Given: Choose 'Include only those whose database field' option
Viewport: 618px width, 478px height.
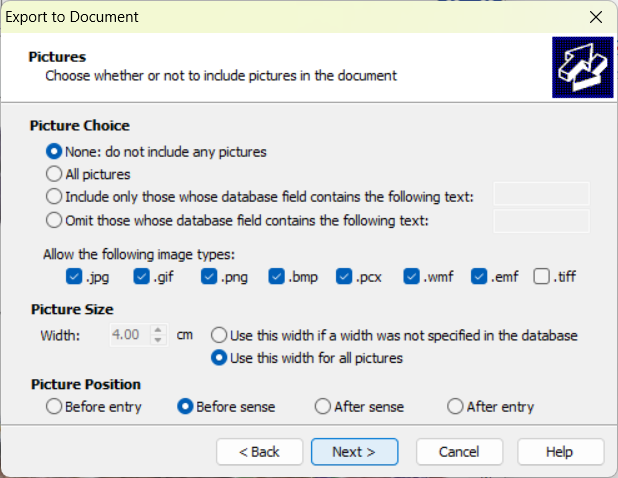Looking at the screenshot, I should point(54,196).
